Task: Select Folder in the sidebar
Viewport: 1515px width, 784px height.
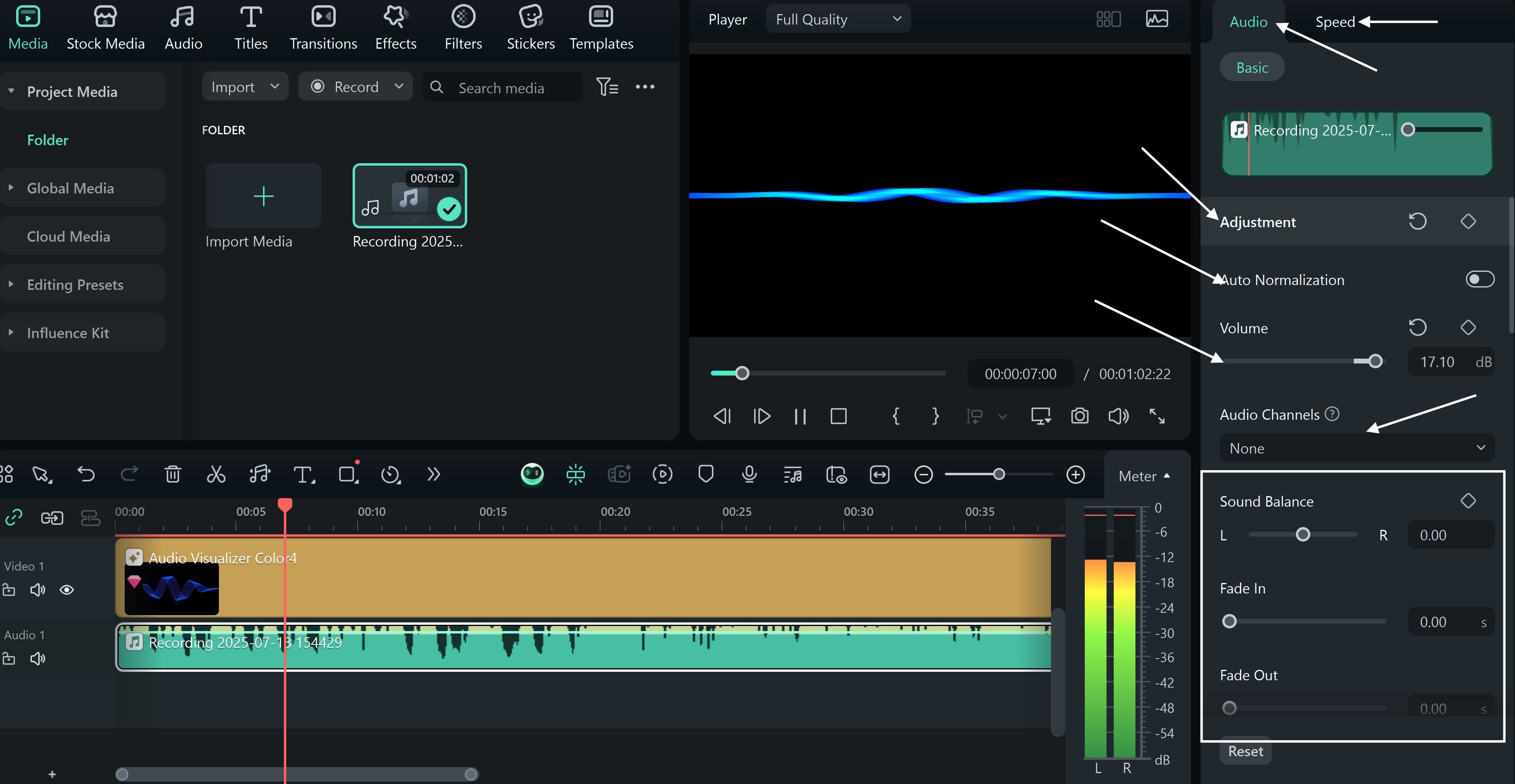Action: (x=47, y=140)
